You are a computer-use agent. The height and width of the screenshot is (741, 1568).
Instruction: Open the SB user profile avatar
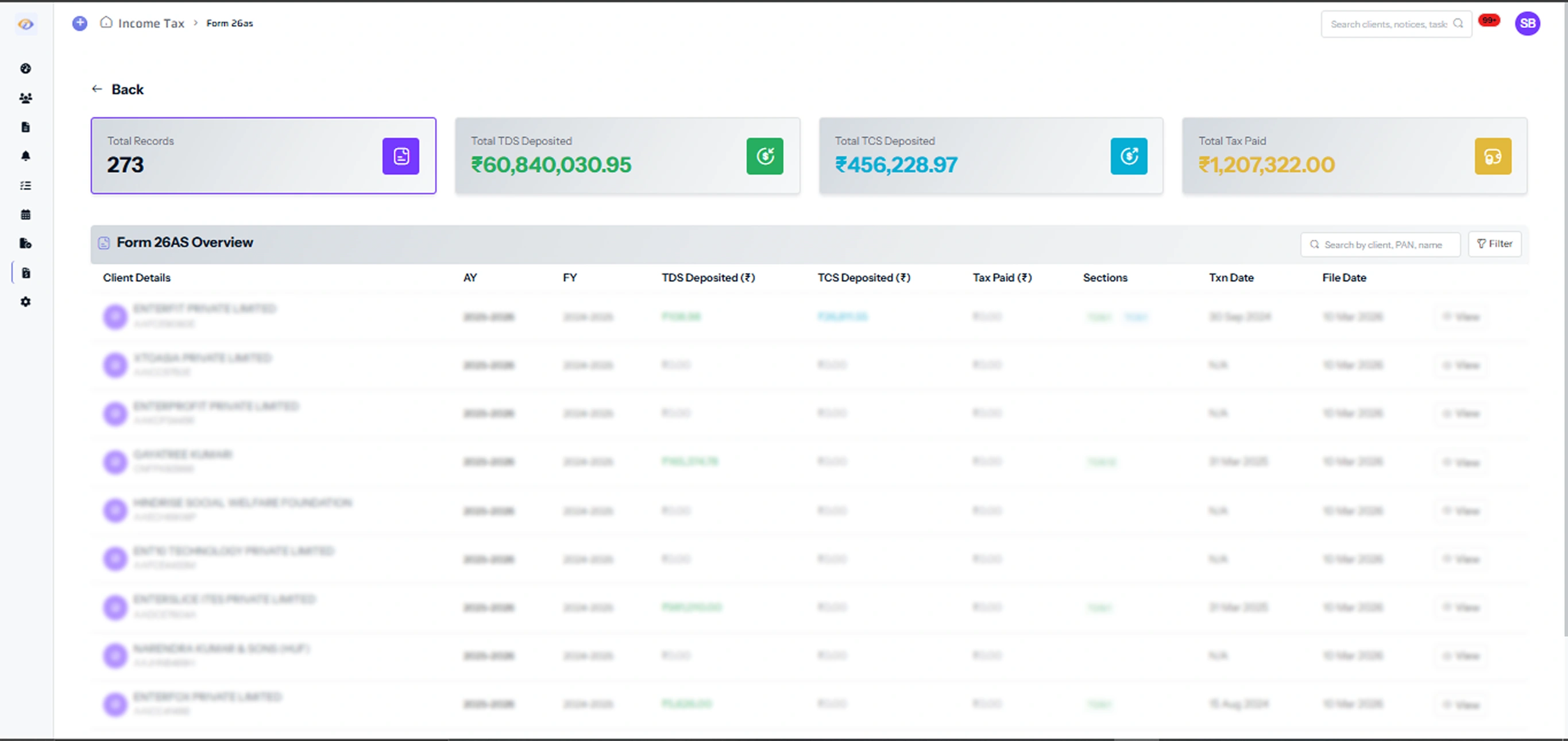coord(1527,24)
